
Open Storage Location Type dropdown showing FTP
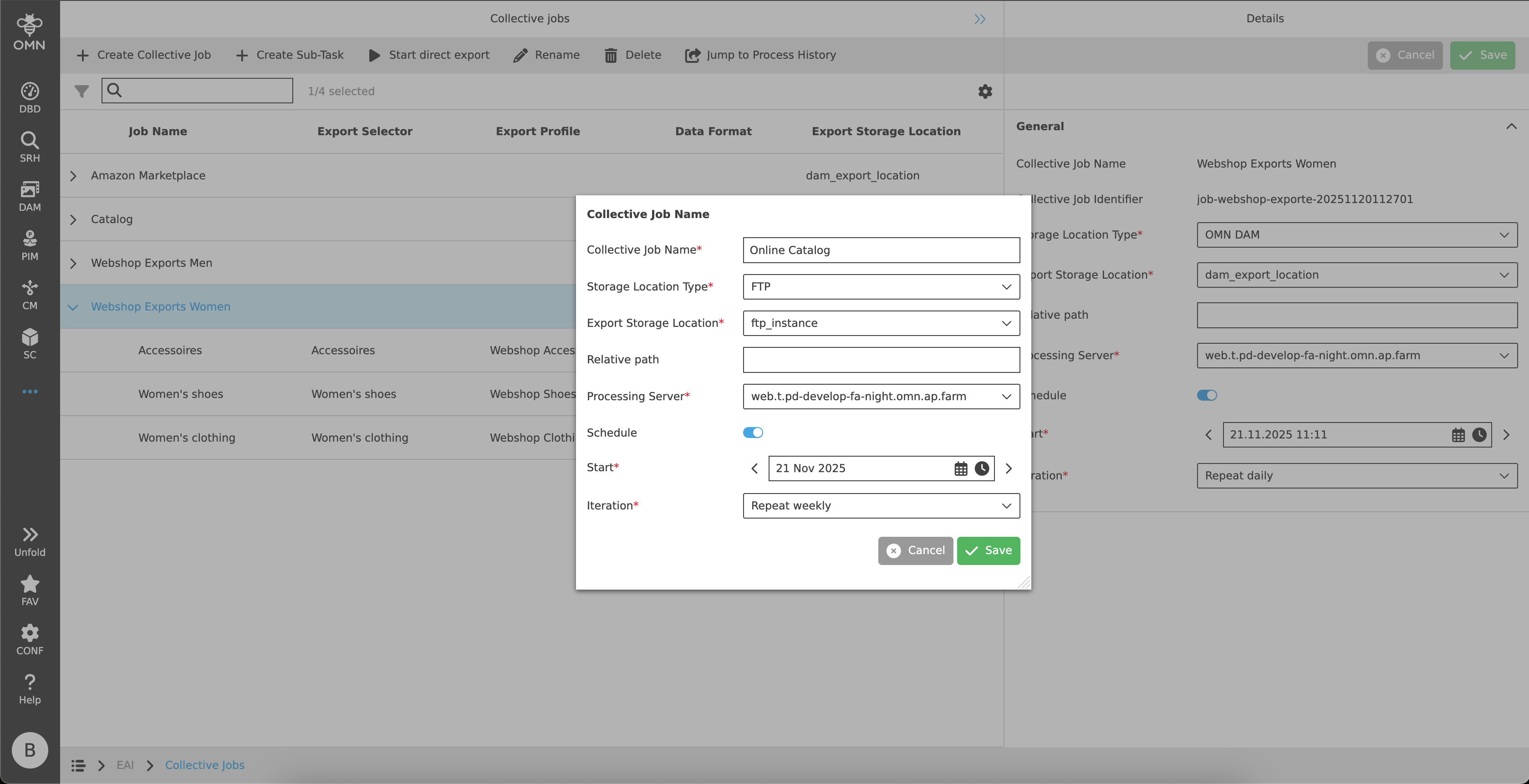coord(881,287)
